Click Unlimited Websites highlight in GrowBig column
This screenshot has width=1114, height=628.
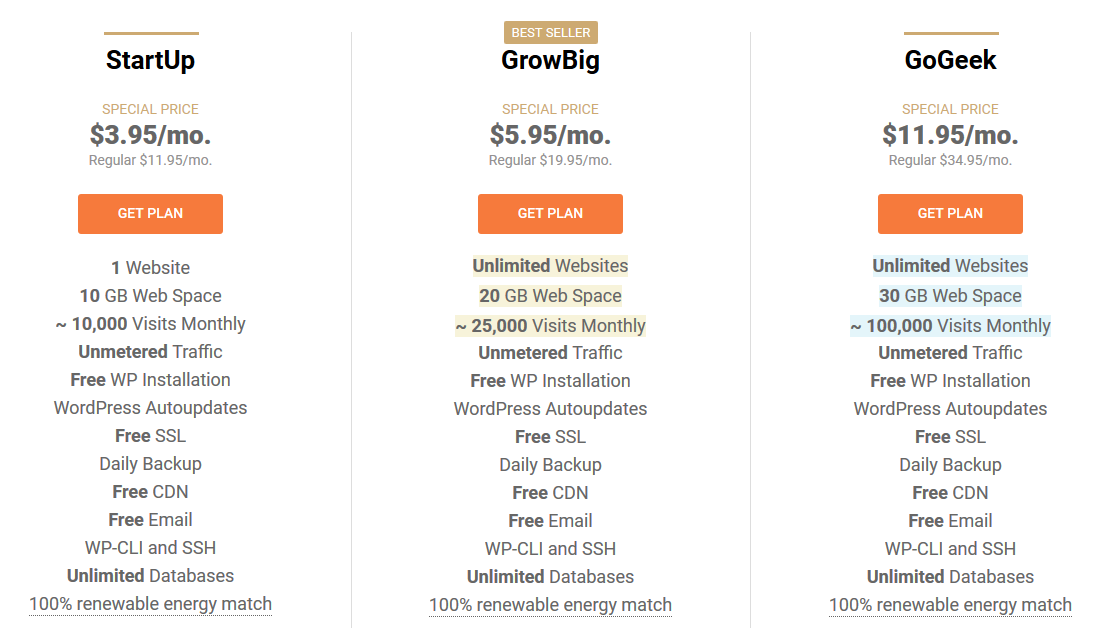tap(550, 265)
